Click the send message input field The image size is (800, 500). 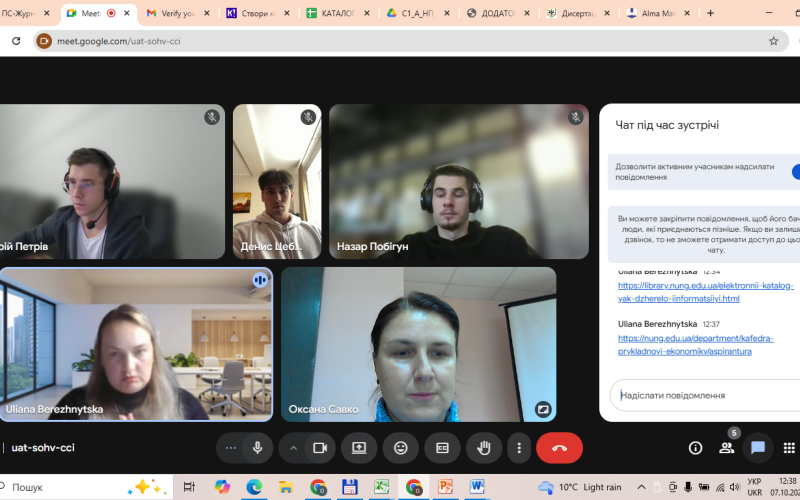click(x=700, y=395)
